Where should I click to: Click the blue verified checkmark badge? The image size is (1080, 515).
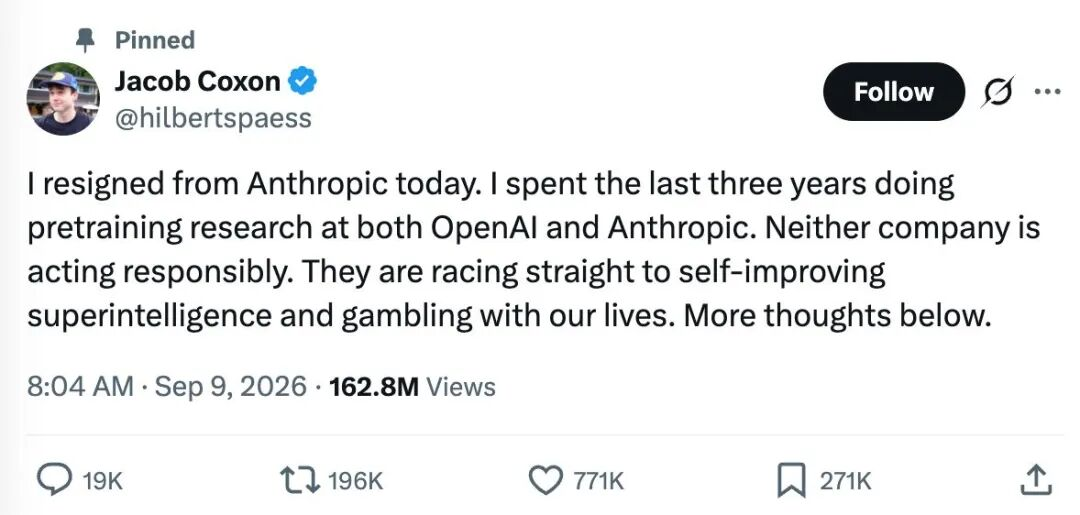(302, 82)
